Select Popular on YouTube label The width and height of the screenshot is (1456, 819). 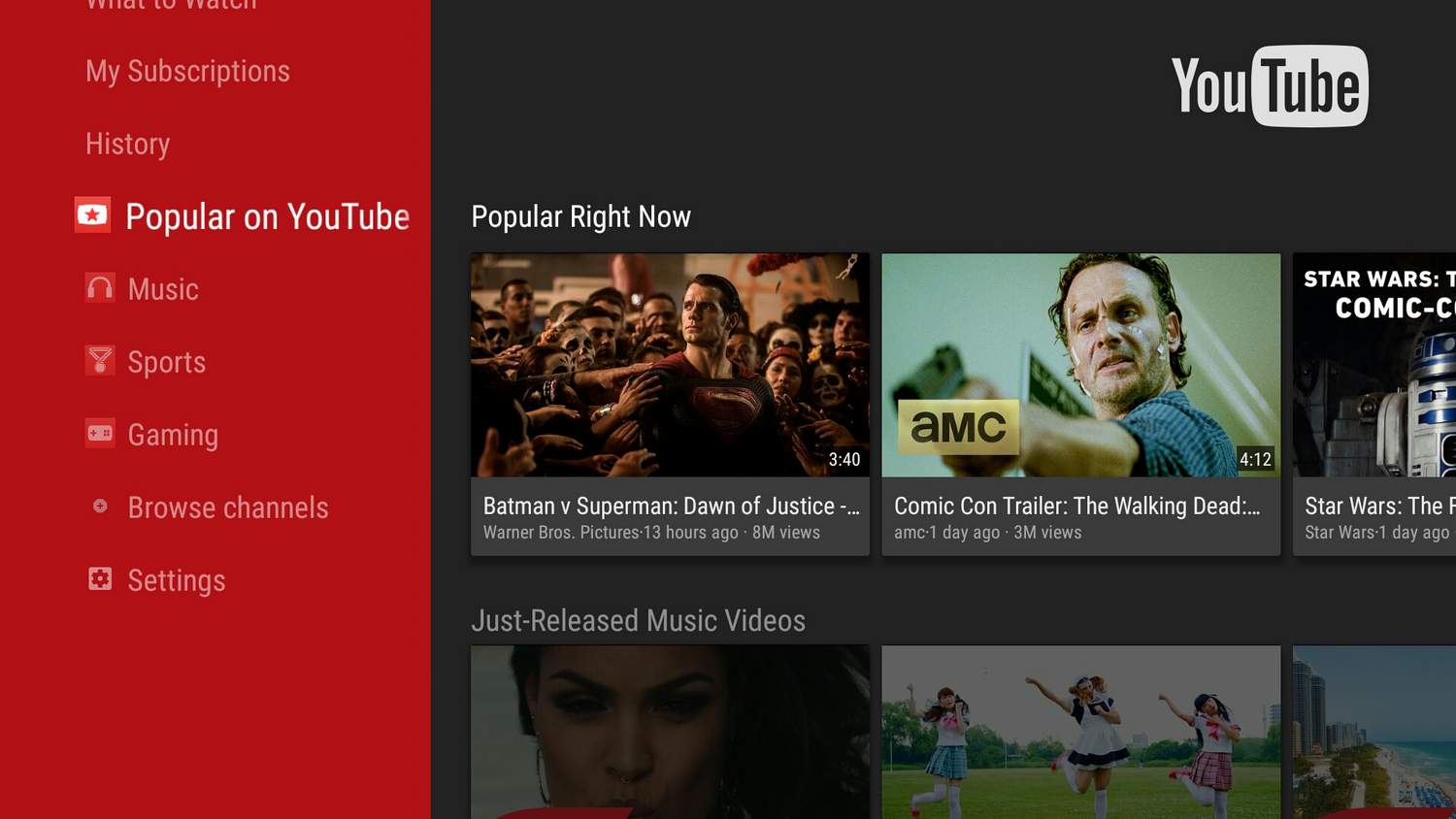tap(267, 216)
